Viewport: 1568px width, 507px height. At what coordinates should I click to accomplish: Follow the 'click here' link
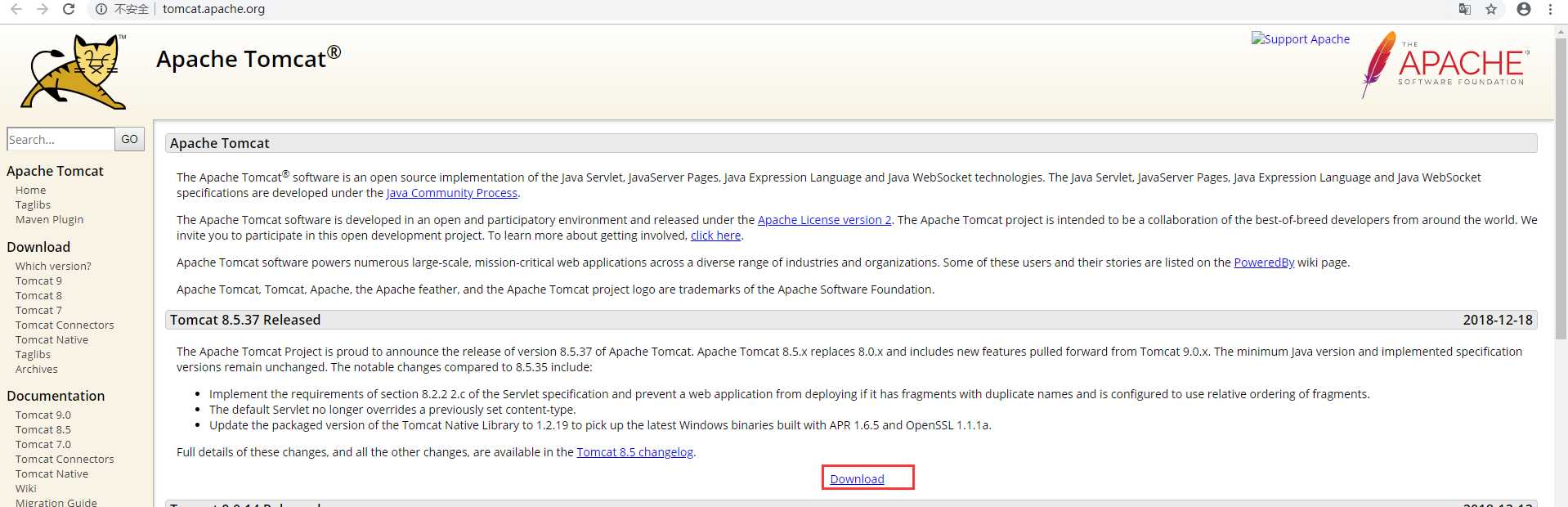715,235
